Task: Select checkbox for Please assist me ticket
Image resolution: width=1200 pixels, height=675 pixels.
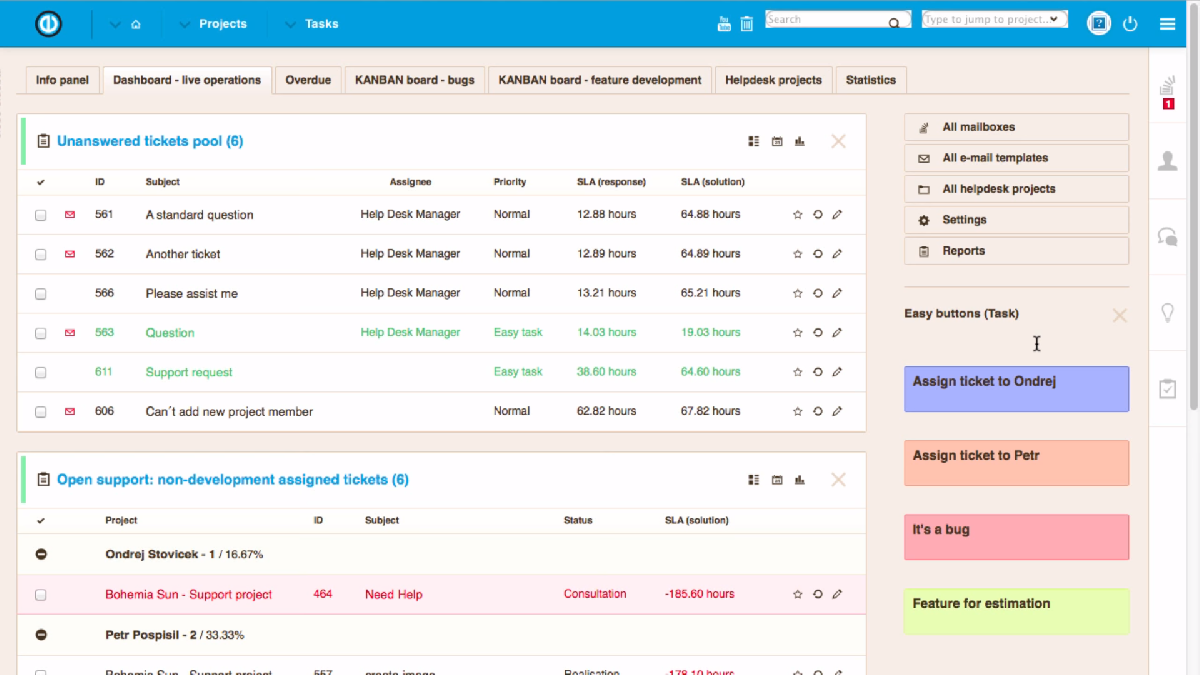Action: (41, 294)
